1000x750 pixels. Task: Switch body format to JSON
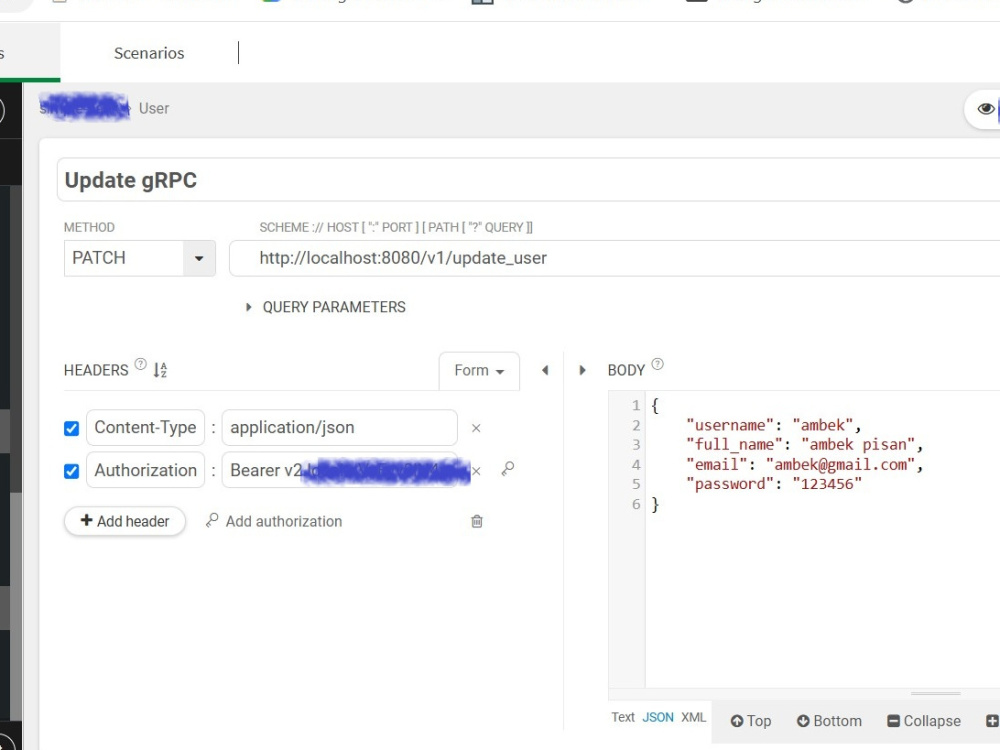(658, 717)
